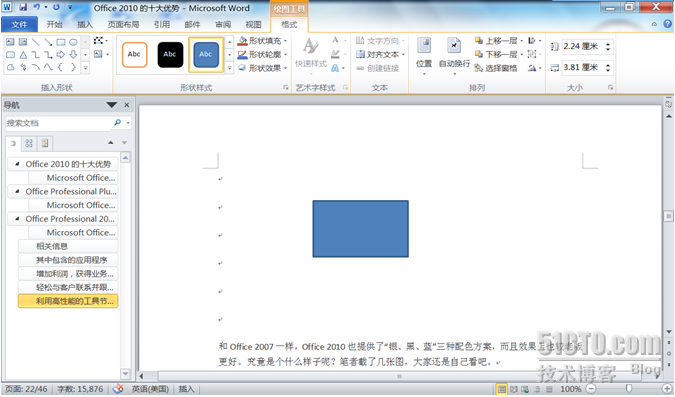Show headings tab in navigation pane
The width and height of the screenshot is (675, 397).
tap(14, 143)
